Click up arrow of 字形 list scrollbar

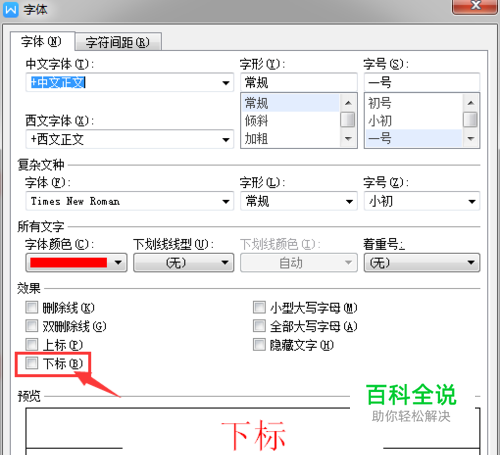coord(348,103)
